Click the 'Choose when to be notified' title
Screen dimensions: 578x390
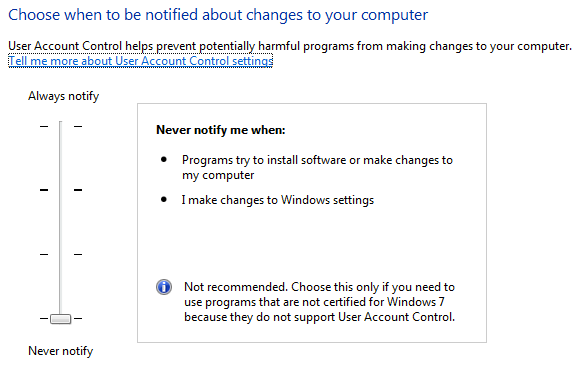point(218,15)
